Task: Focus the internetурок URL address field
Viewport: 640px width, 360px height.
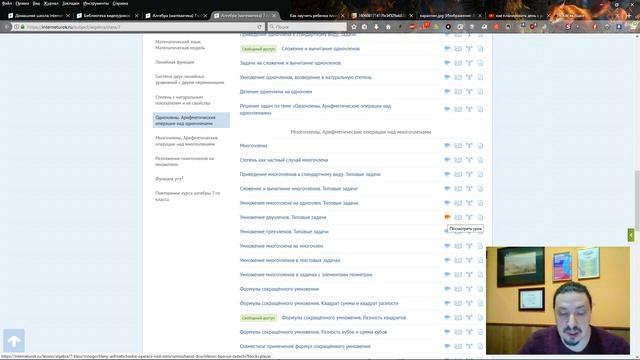Action: coord(139,27)
